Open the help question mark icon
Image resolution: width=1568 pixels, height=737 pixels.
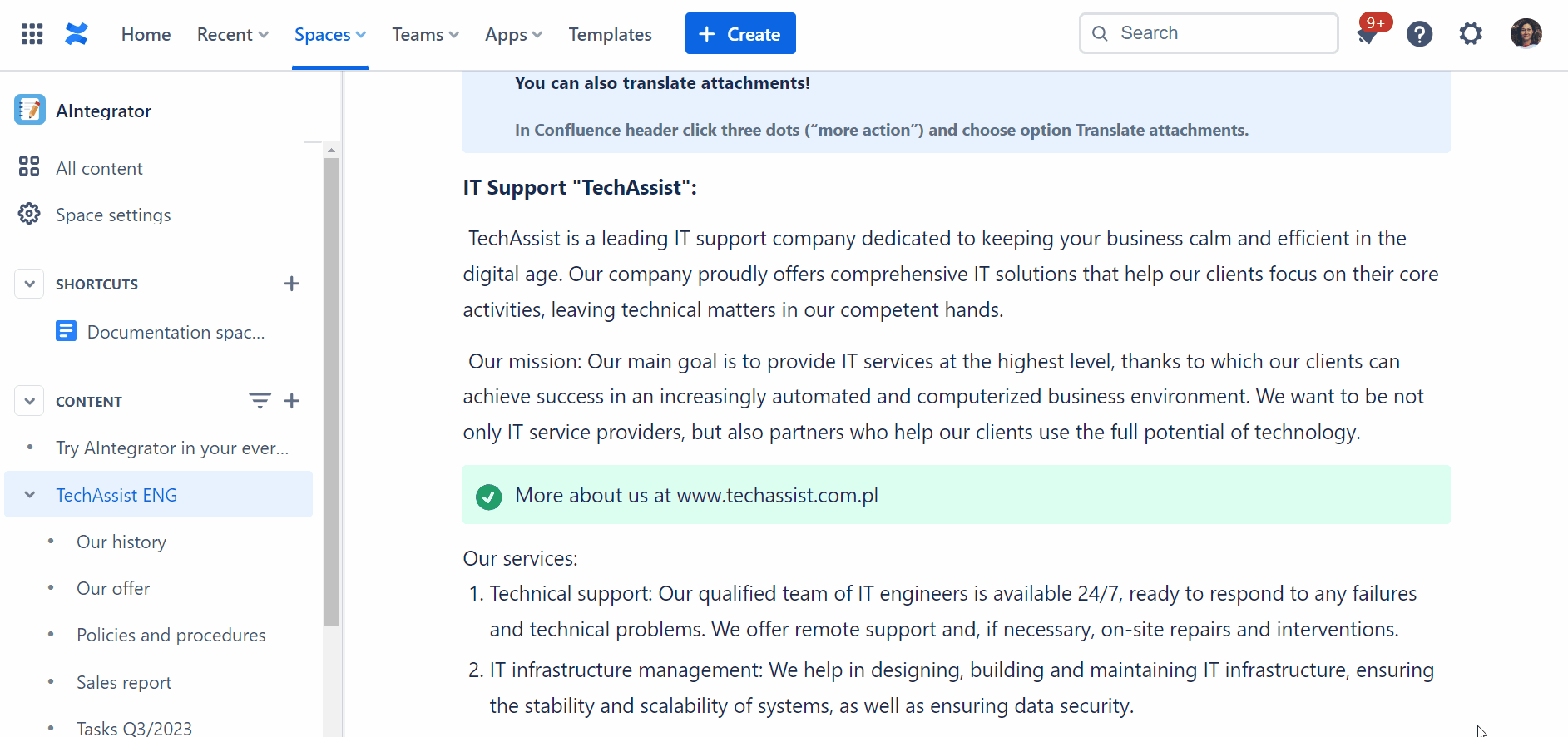tap(1420, 34)
